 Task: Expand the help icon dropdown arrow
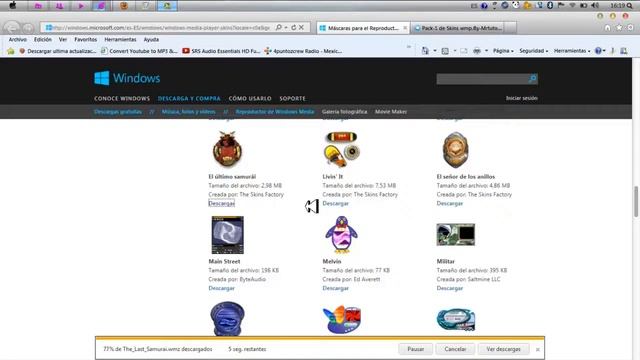[604, 51]
